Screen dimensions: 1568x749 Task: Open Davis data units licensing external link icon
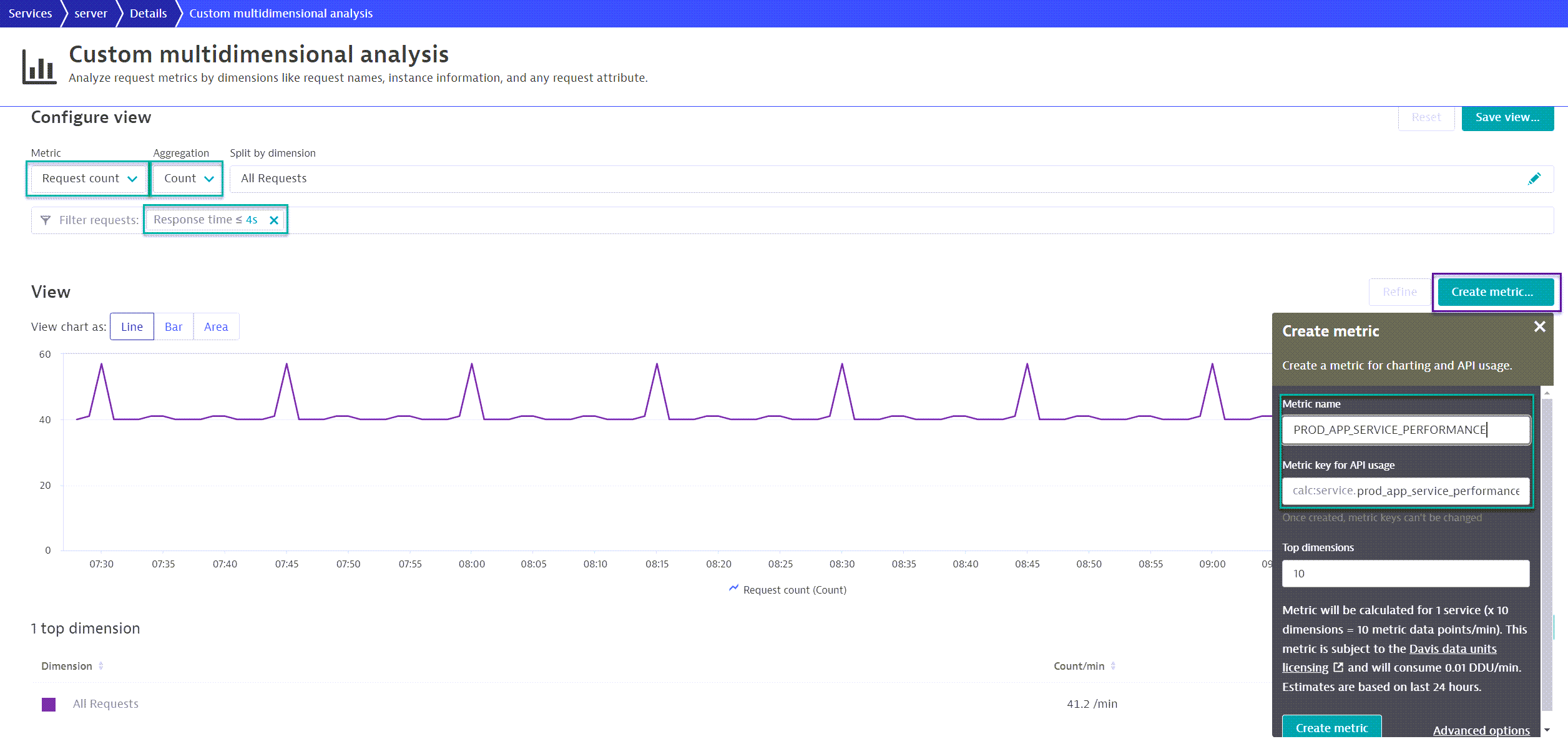[x=1339, y=667]
